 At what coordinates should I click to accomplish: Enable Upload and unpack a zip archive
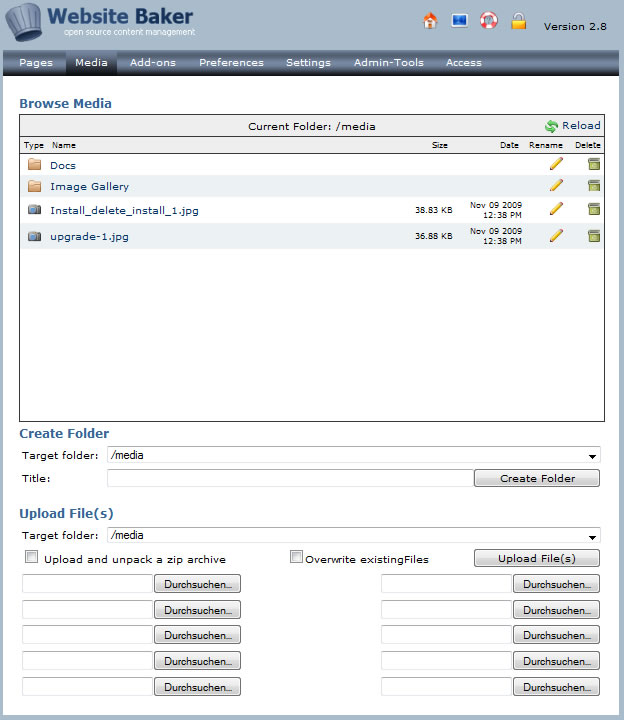[x=31, y=557]
